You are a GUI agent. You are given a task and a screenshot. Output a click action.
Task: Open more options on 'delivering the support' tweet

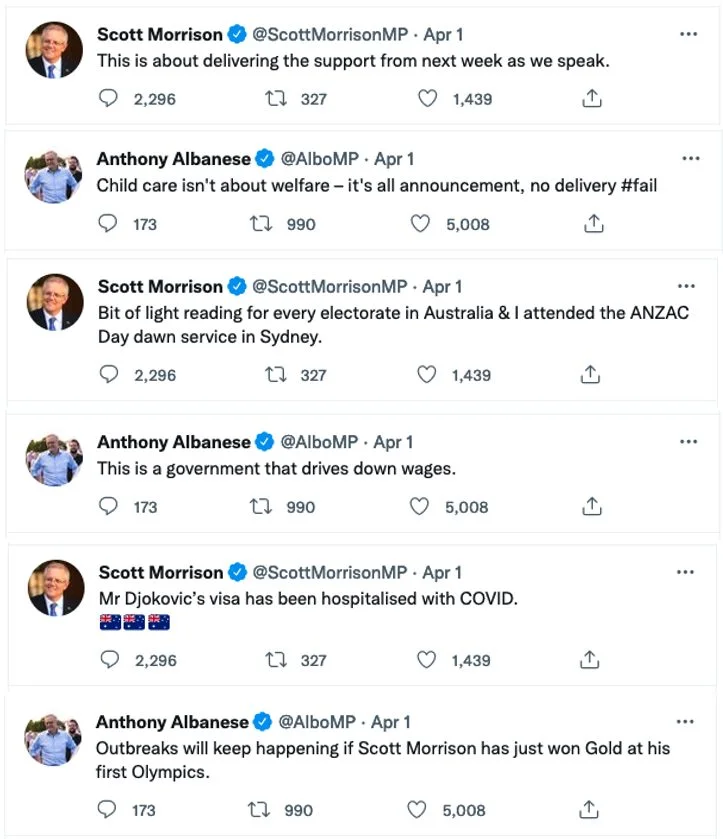688,34
